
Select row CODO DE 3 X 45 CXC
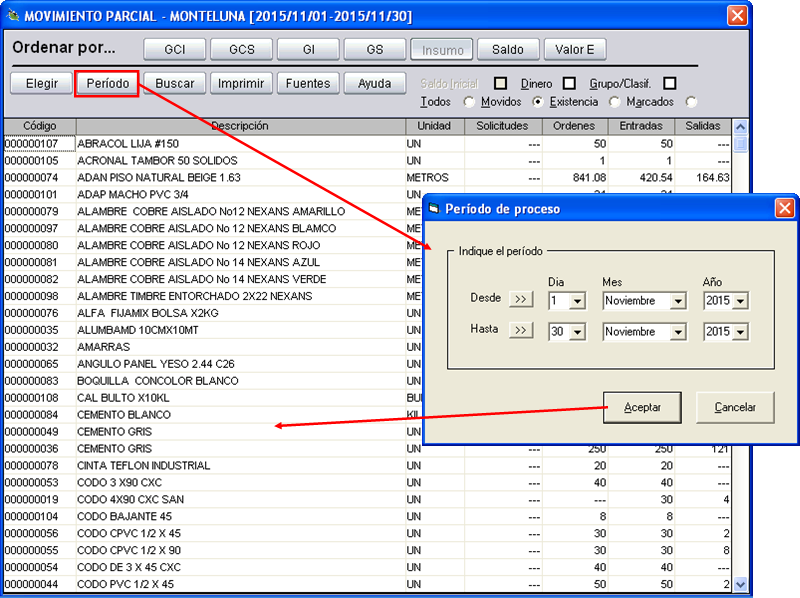pyautogui.click(x=367, y=567)
